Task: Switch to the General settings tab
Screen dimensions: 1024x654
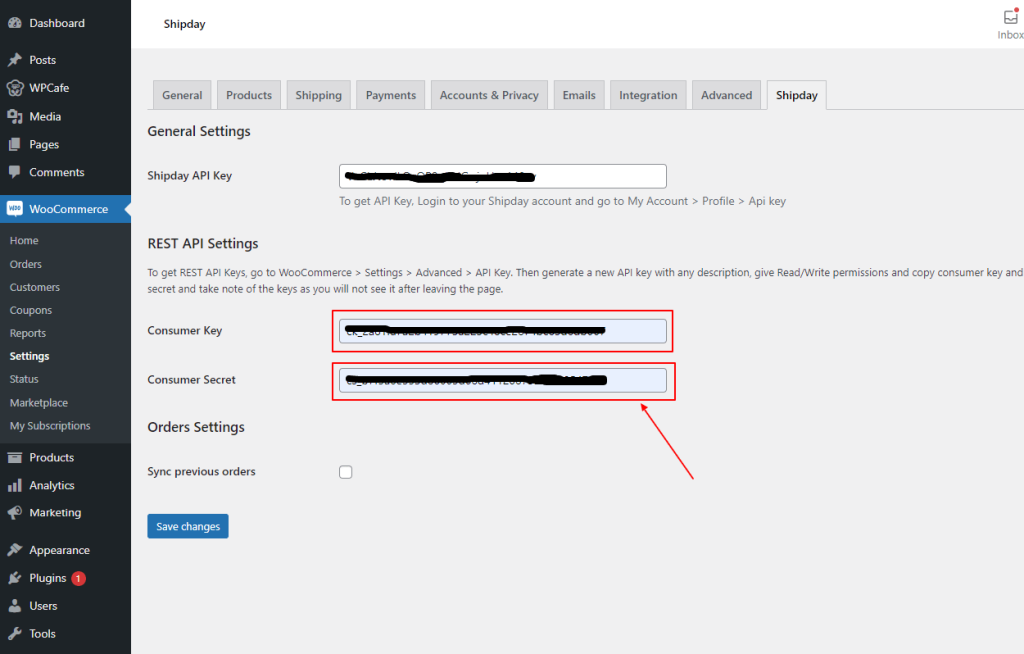Action: click(182, 95)
